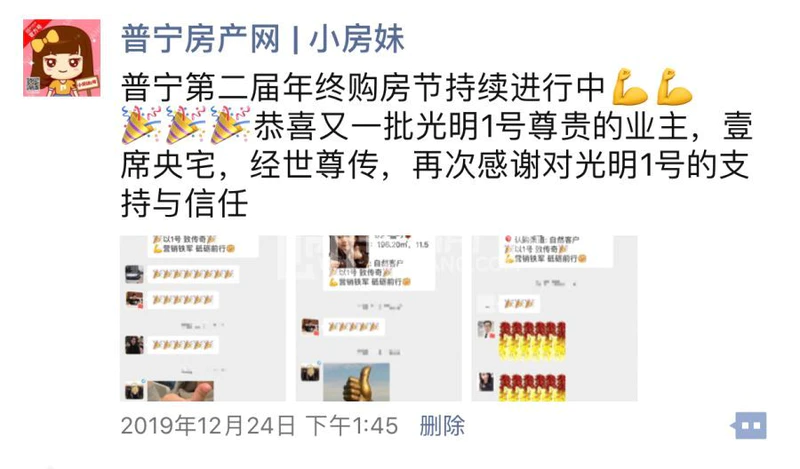This screenshot has height=469, width=800.
Task: Open the left chat screenshot thumbnail
Action: (203, 318)
